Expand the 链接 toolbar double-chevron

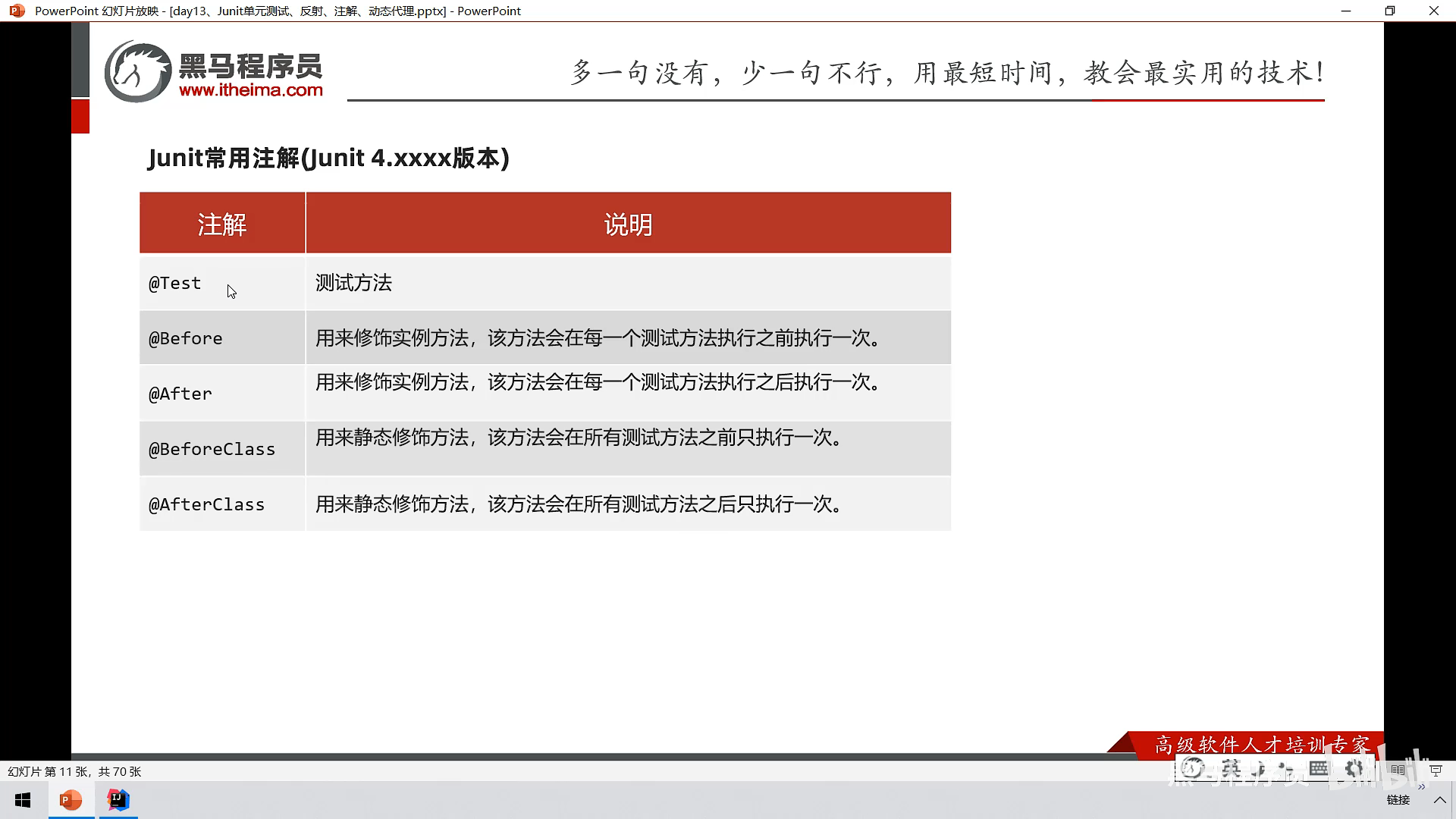coord(1421,787)
